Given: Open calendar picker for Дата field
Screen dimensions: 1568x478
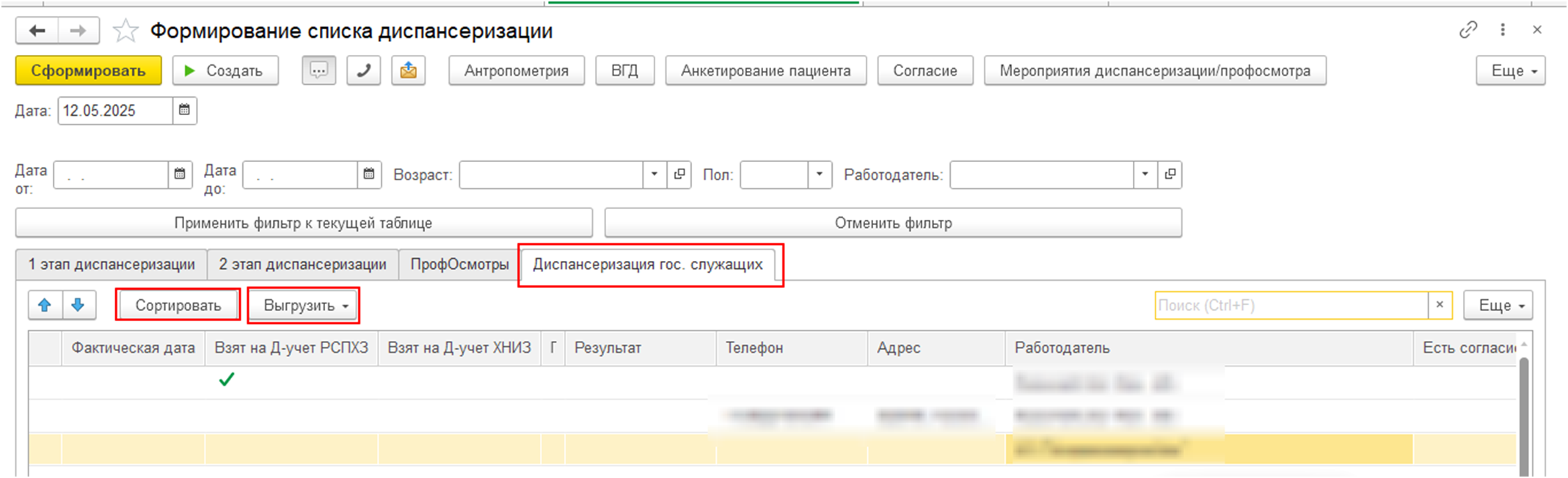Looking at the screenshot, I should (x=185, y=111).
